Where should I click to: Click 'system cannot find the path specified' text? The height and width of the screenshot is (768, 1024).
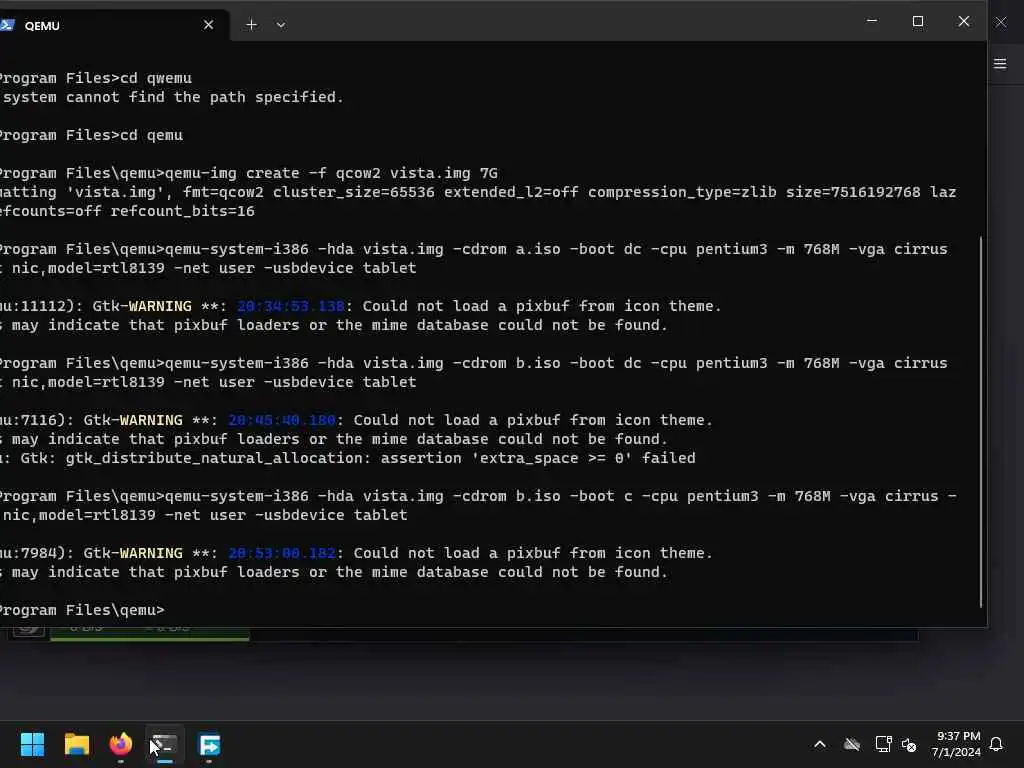(172, 97)
